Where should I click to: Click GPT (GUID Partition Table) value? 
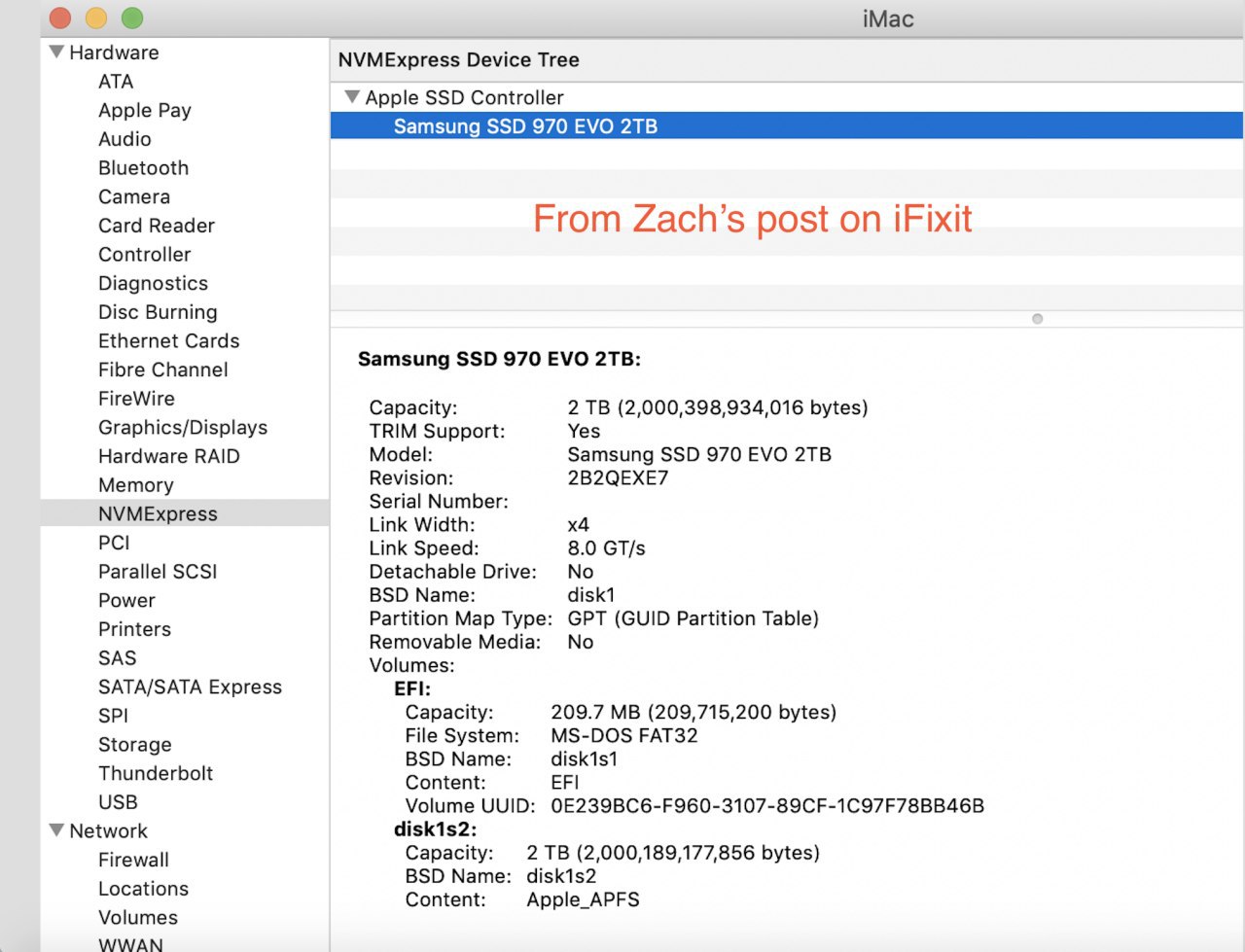(693, 618)
